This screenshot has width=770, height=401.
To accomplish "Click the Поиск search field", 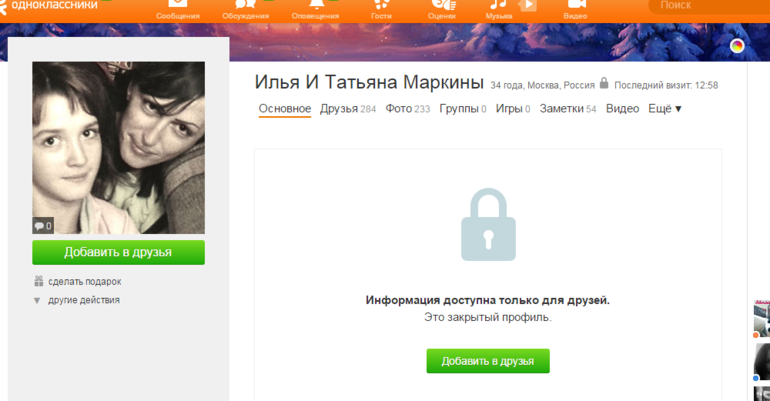I will [710, 6].
